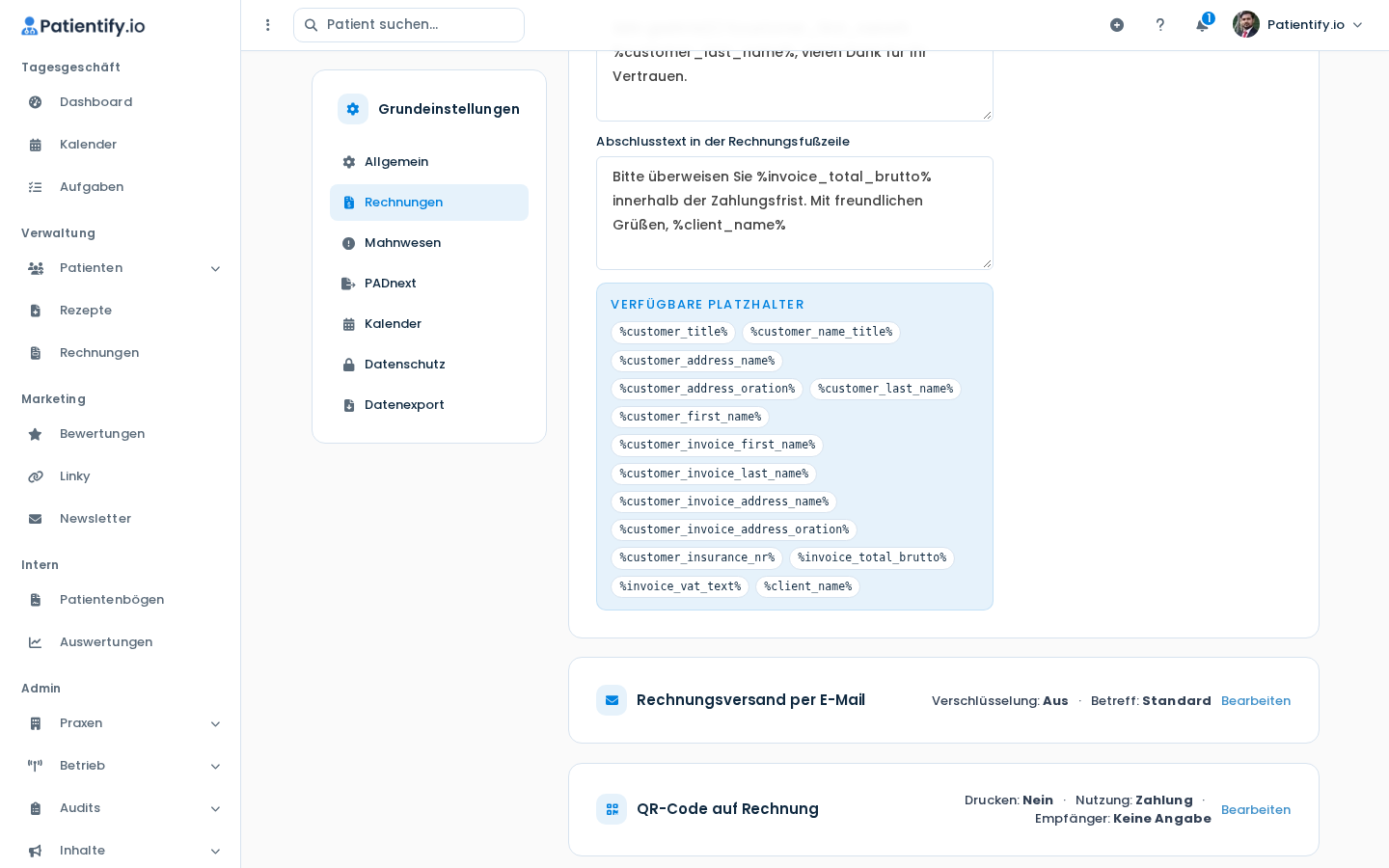
Task: Click Bearbeiten for QR-Code auf Rechnung
Action: pos(1256,810)
